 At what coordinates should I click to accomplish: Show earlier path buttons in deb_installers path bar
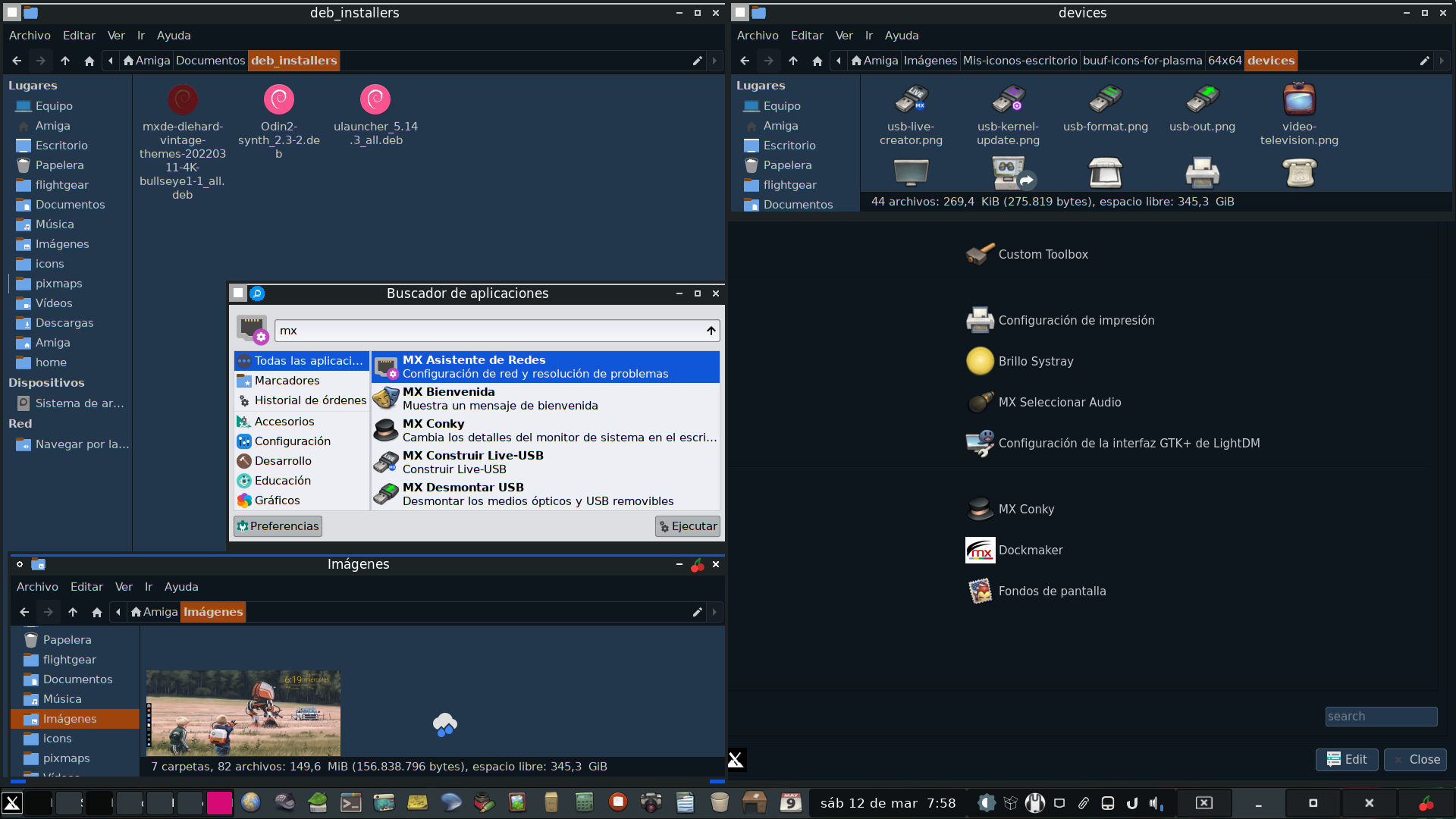pyautogui.click(x=111, y=61)
